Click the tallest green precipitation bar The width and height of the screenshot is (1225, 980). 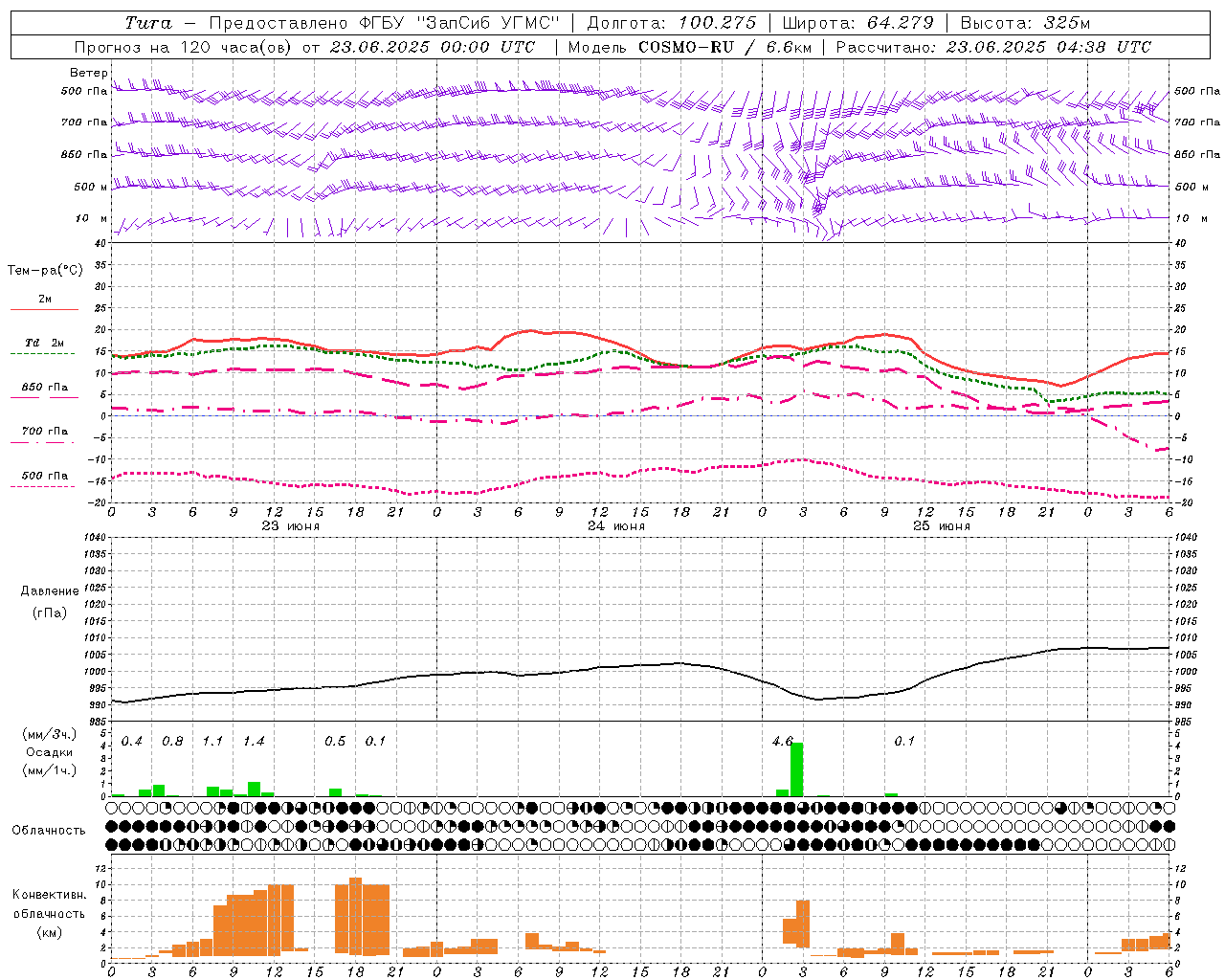(x=796, y=769)
